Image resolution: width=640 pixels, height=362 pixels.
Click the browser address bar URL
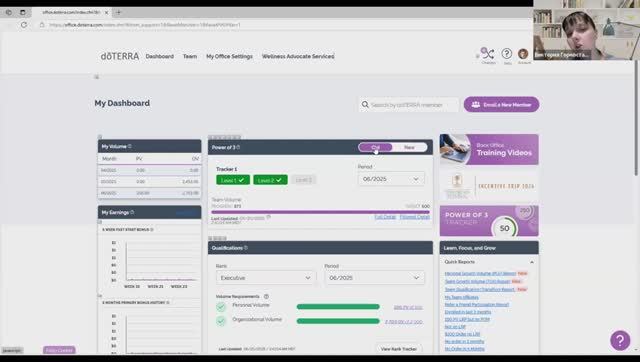145,25
